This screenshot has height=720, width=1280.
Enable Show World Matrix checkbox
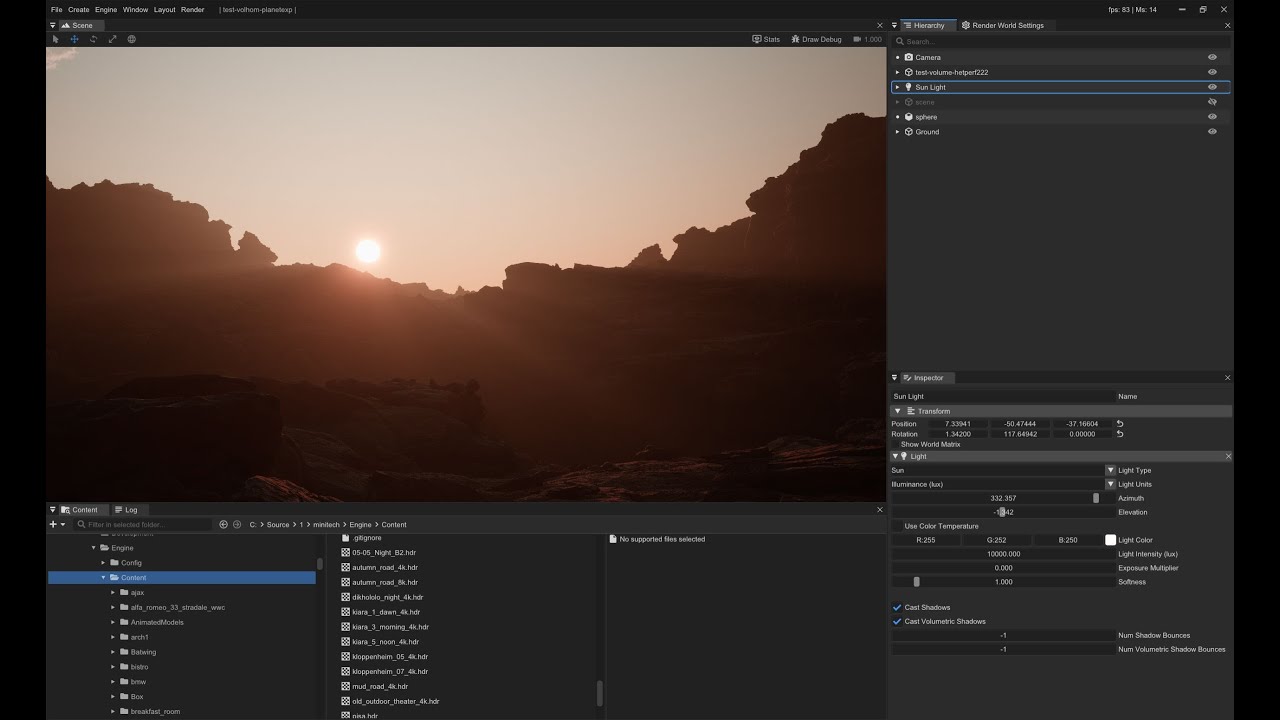[896, 444]
